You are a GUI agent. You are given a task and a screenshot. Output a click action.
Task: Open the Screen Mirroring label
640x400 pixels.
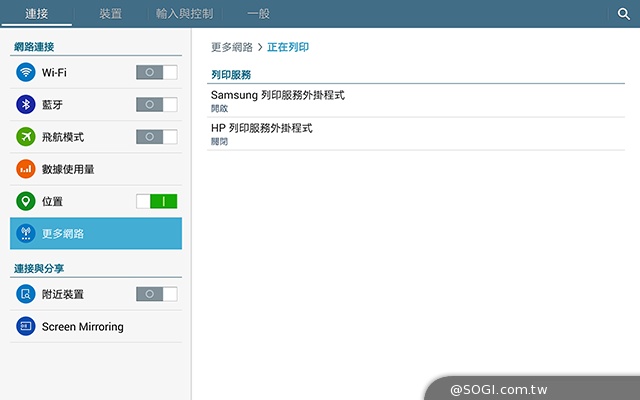click(82, 327)
